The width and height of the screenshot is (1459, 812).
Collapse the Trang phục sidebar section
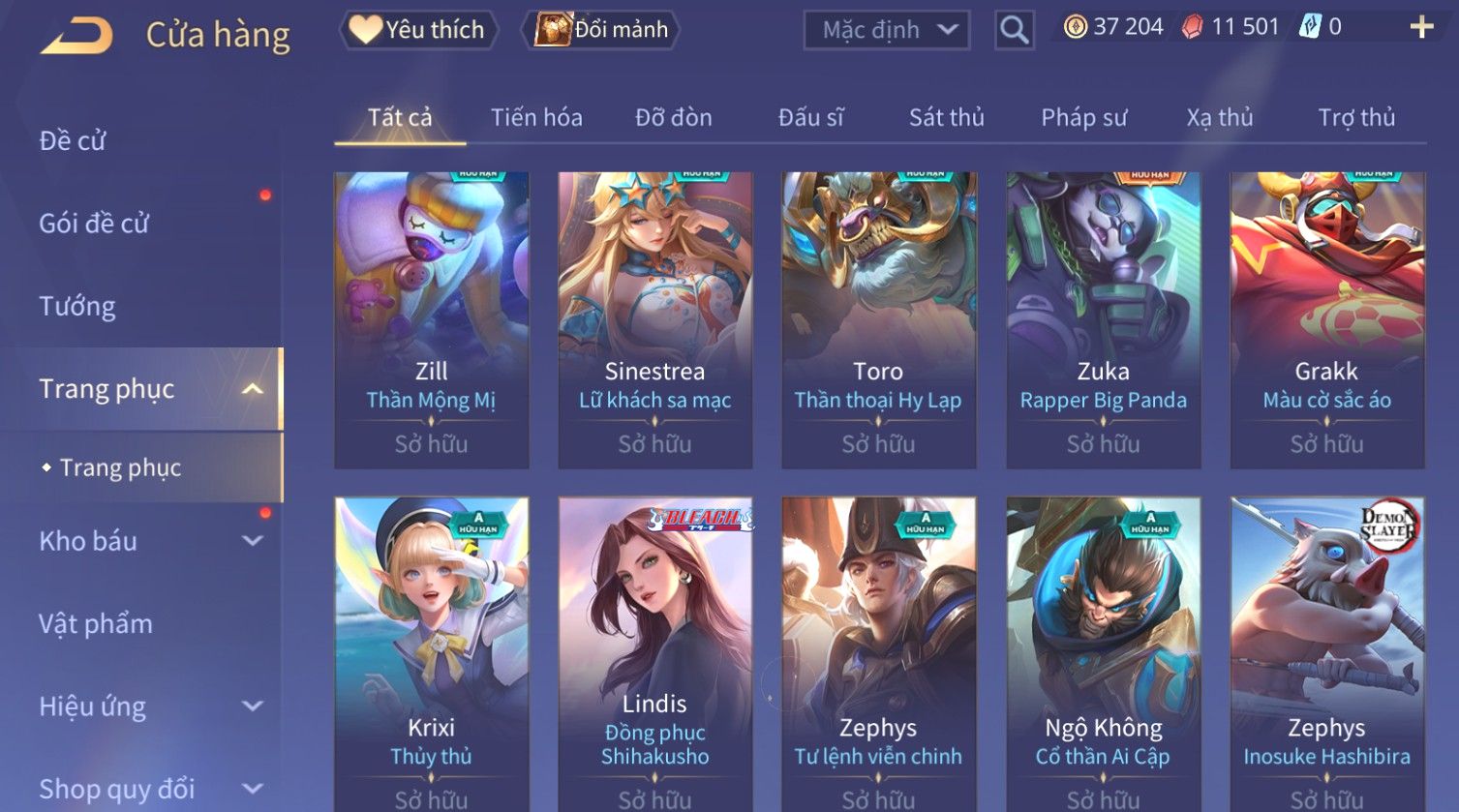pyautogui.click(x=253, y=389)
